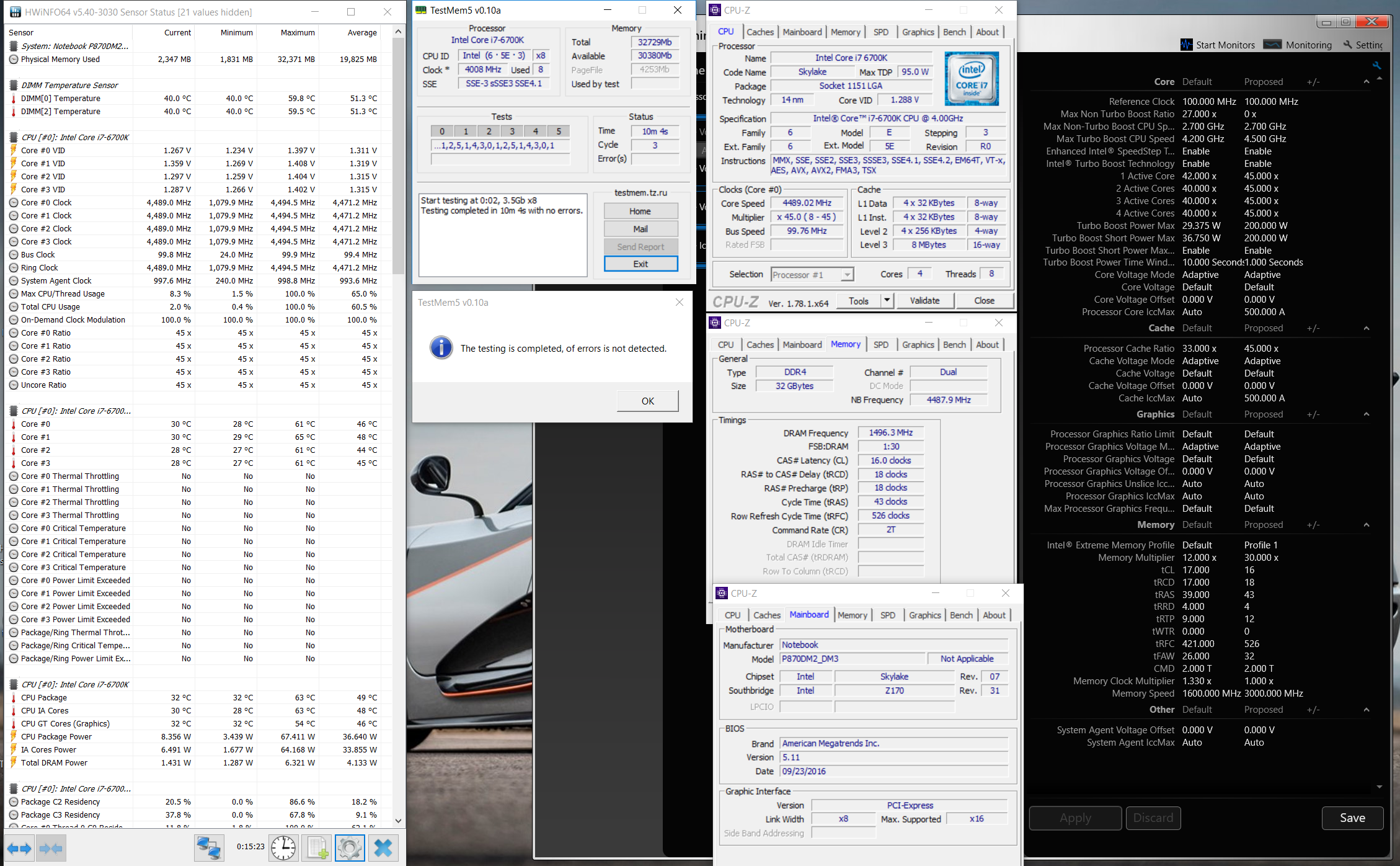Save the XTU profile with Save button
This screenshot has width=1400, height=866.
pos(1352,818)
